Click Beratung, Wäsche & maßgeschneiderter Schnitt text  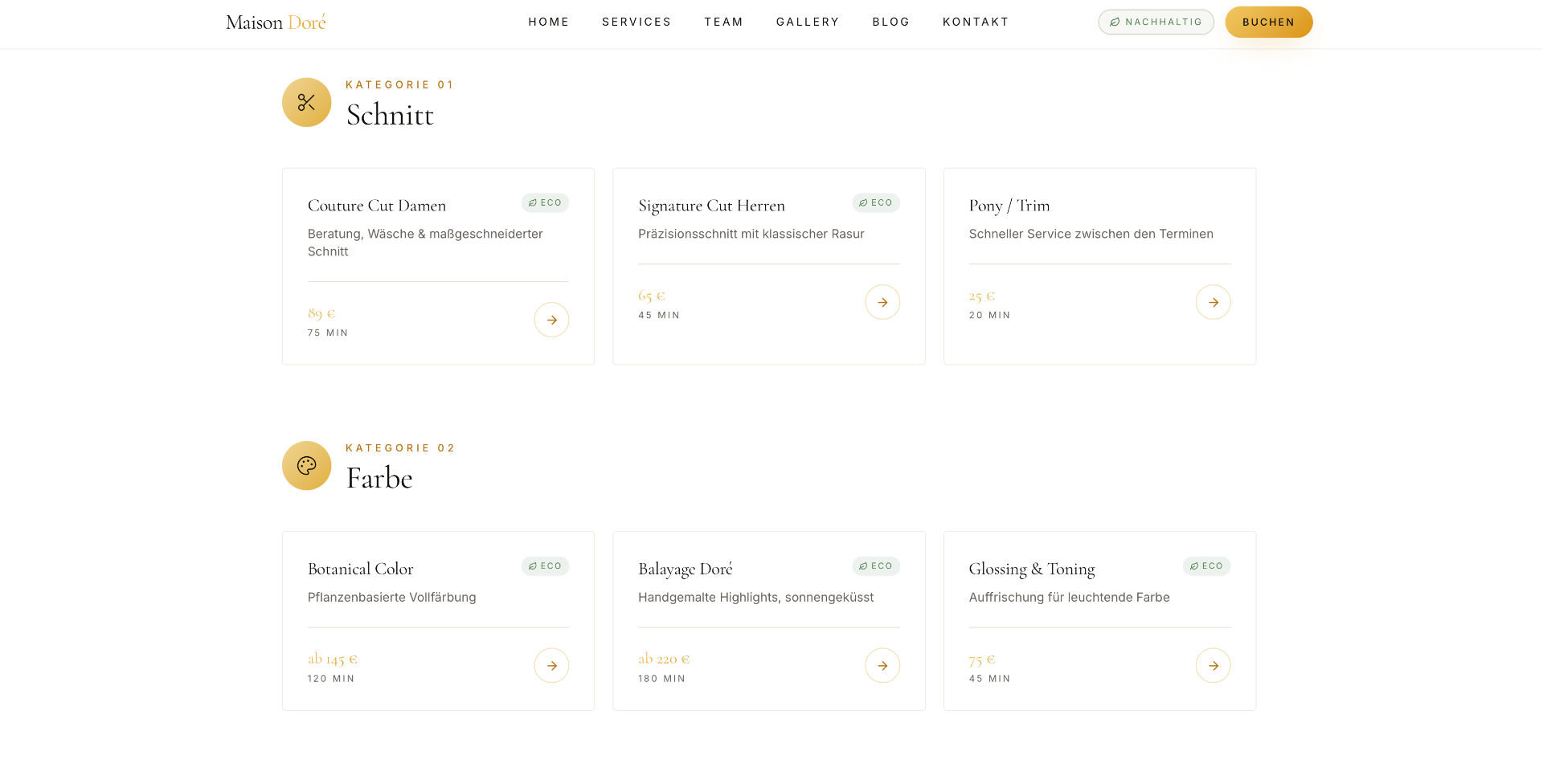425,243
